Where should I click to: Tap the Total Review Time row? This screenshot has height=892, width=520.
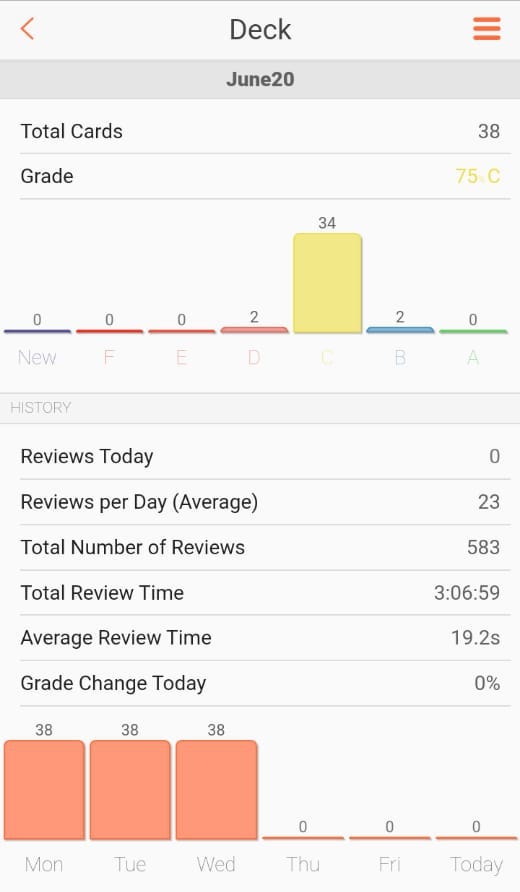260,593
